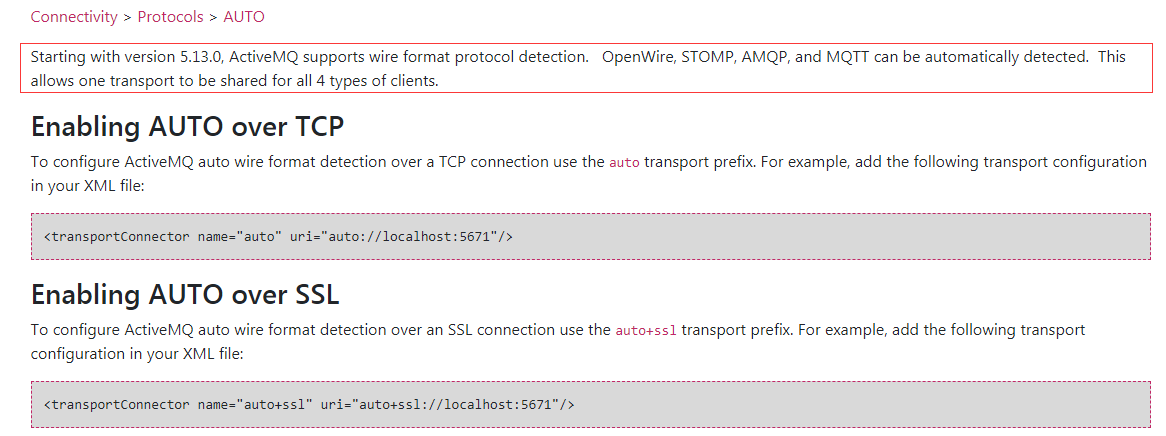Click the red-outlined intro paragraph box
The width and height of the screenshot is (1166, 436).
tap(587, 68)
